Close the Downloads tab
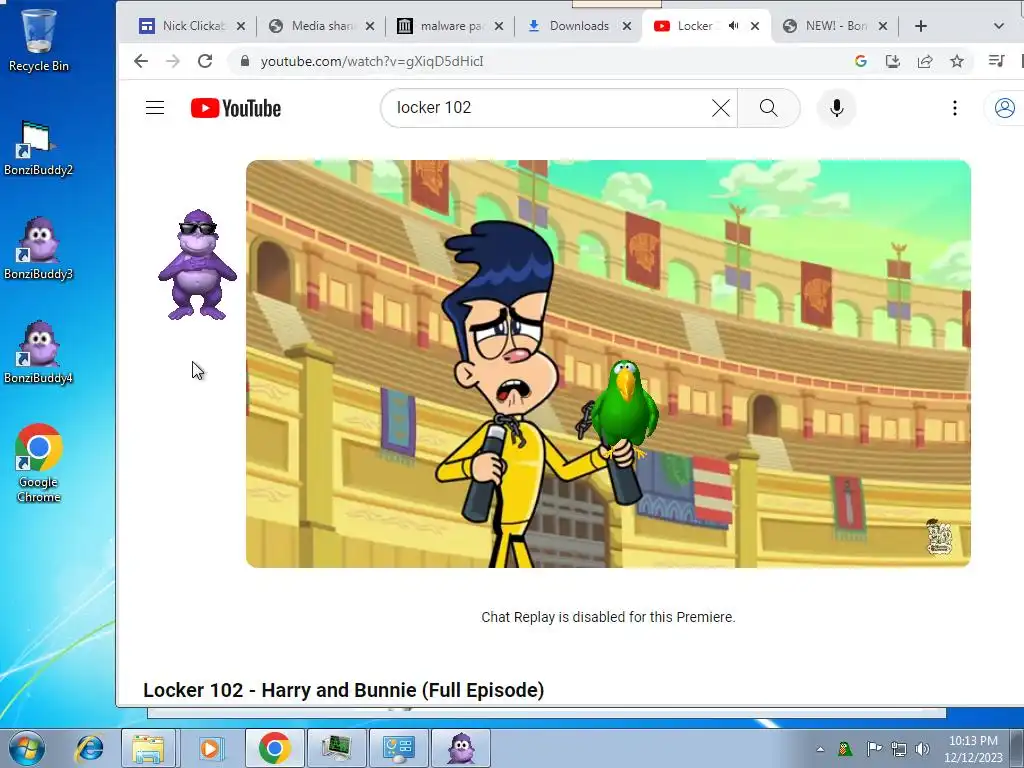1024x768 pixels. 627,26
